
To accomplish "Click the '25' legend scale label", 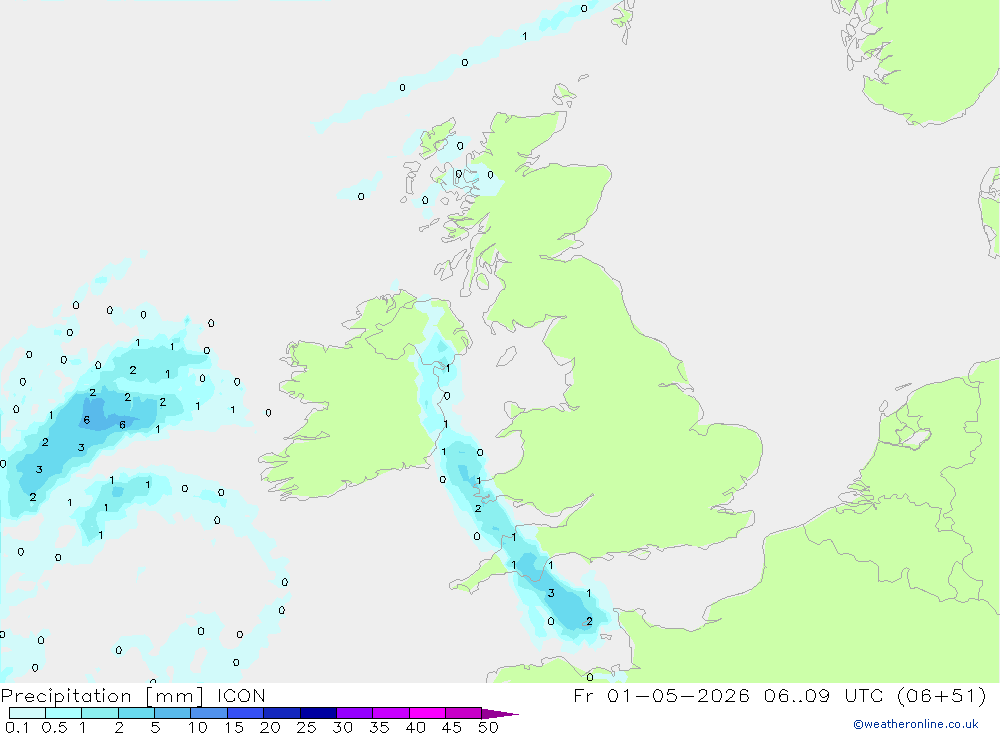I will tap(306, 727).
